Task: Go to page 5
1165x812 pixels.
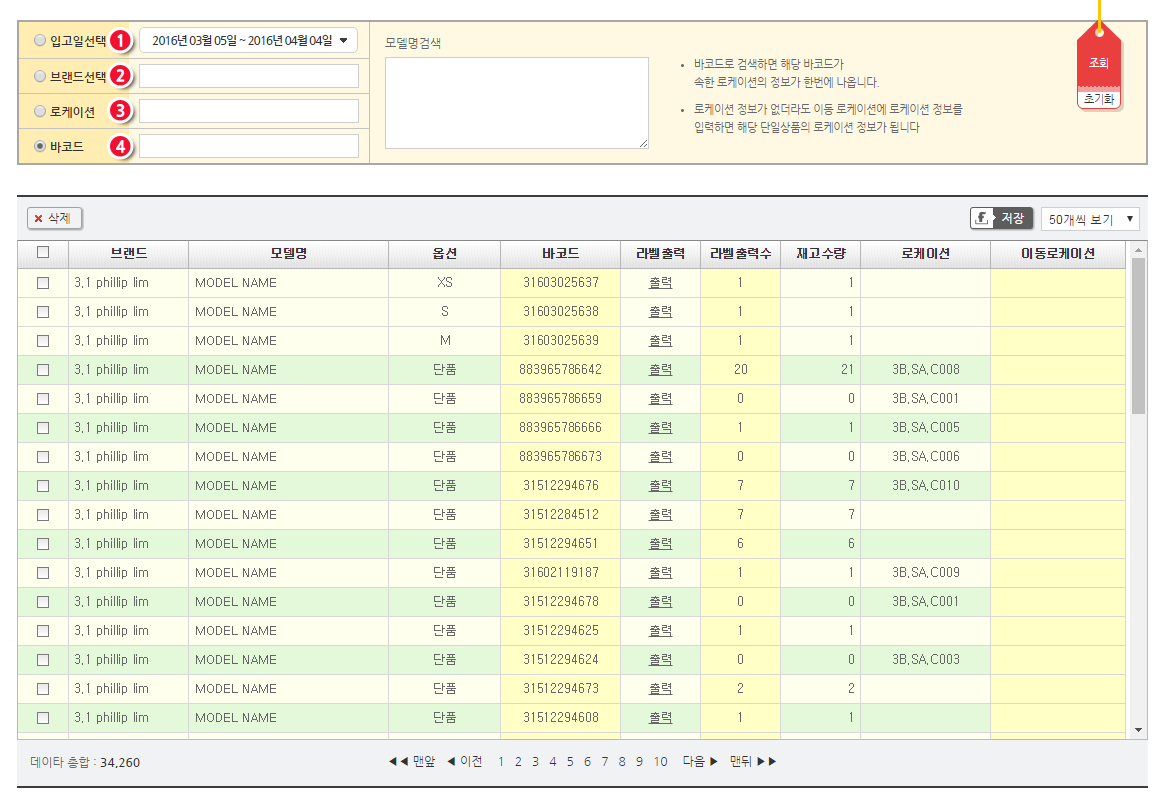Action: point(570,761)
